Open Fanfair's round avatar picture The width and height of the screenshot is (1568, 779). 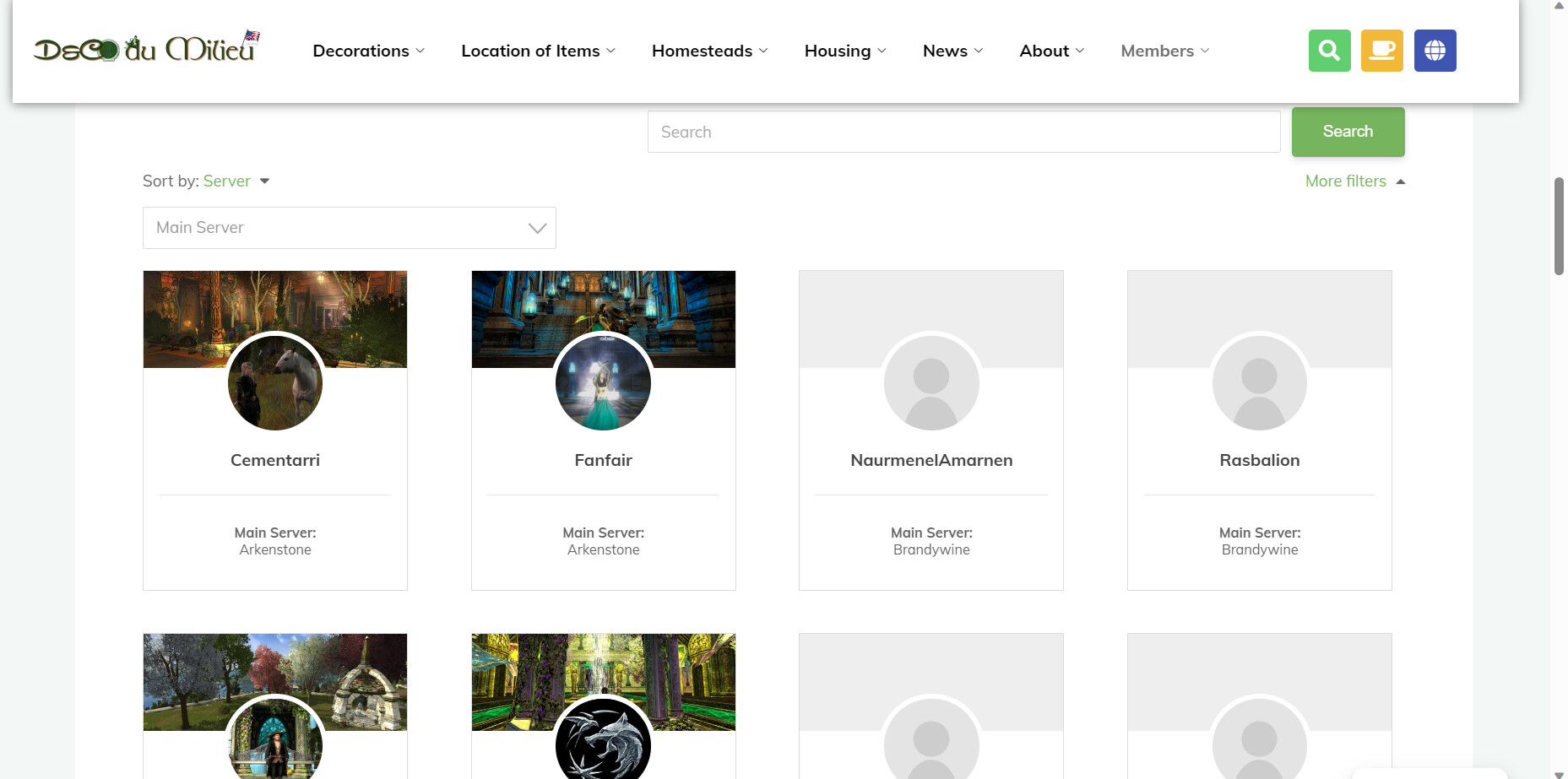[x=603, y=382]
